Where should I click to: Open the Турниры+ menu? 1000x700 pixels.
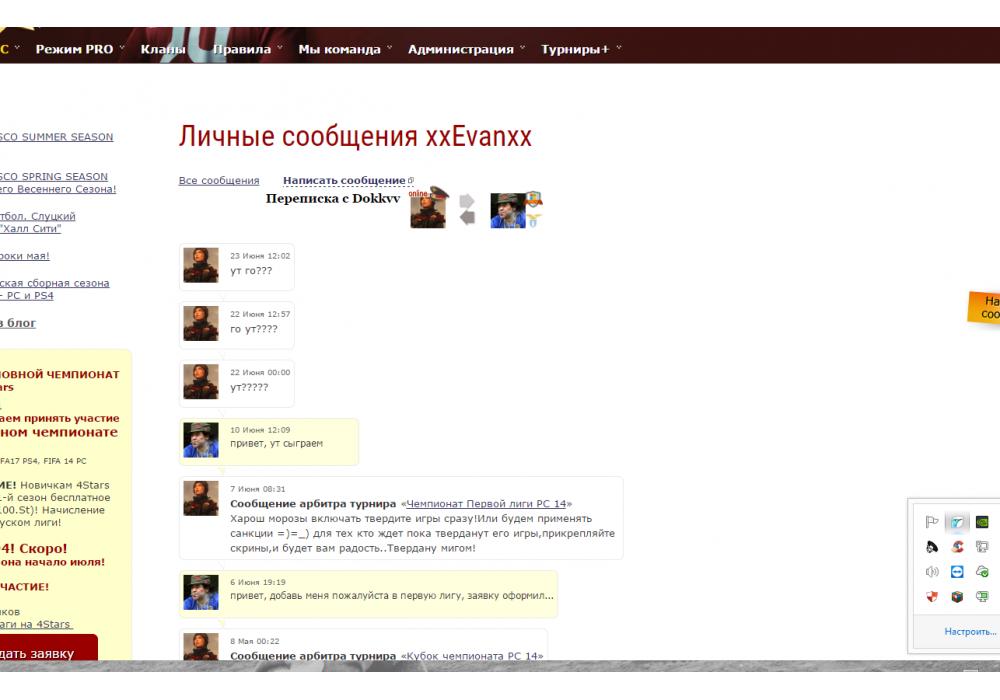point(580,49)
